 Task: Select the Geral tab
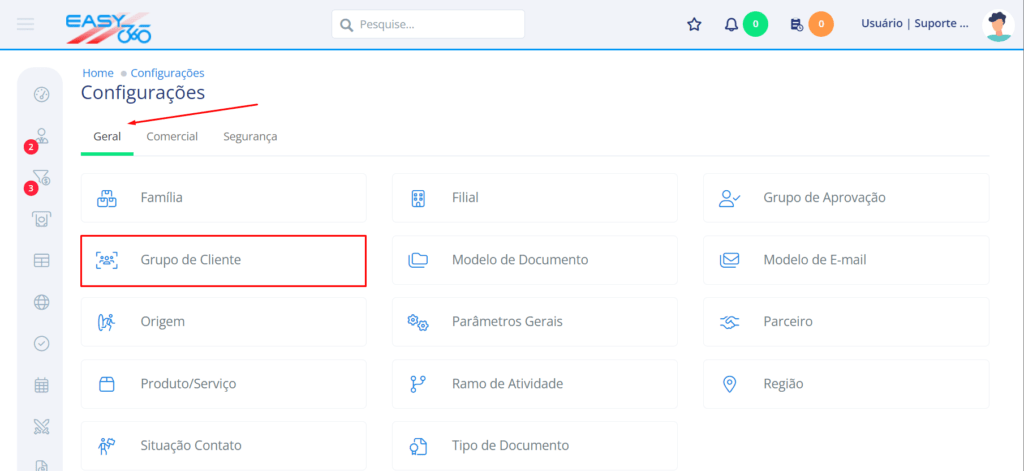pyautogui.click(x=107, y=137)
